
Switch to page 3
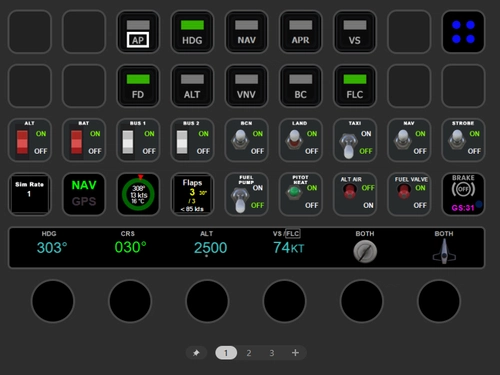272,353
